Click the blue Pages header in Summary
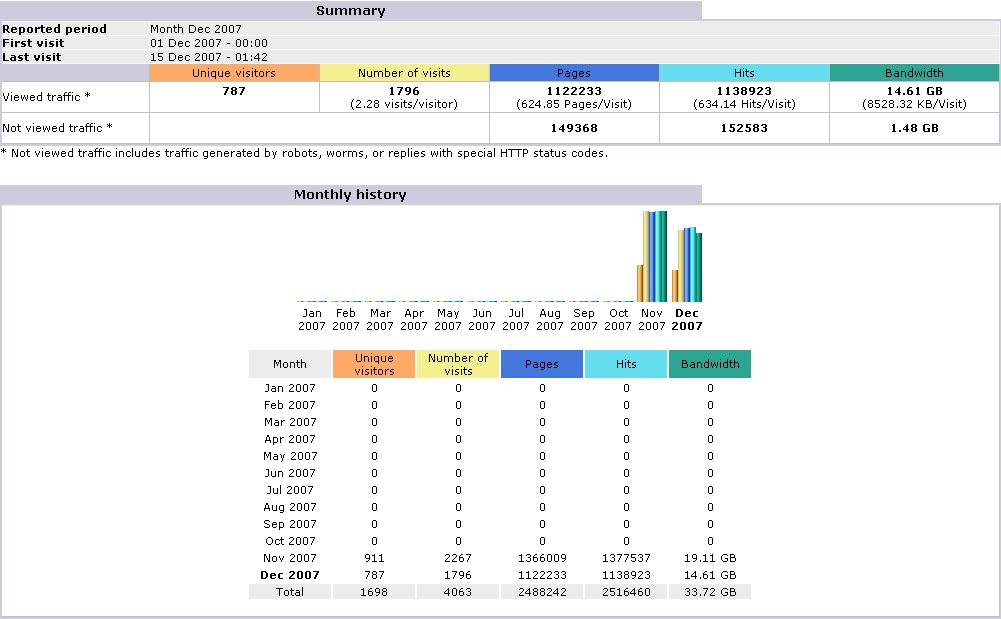The height and width of the screenshot is (619, 1001). point(574,73)
